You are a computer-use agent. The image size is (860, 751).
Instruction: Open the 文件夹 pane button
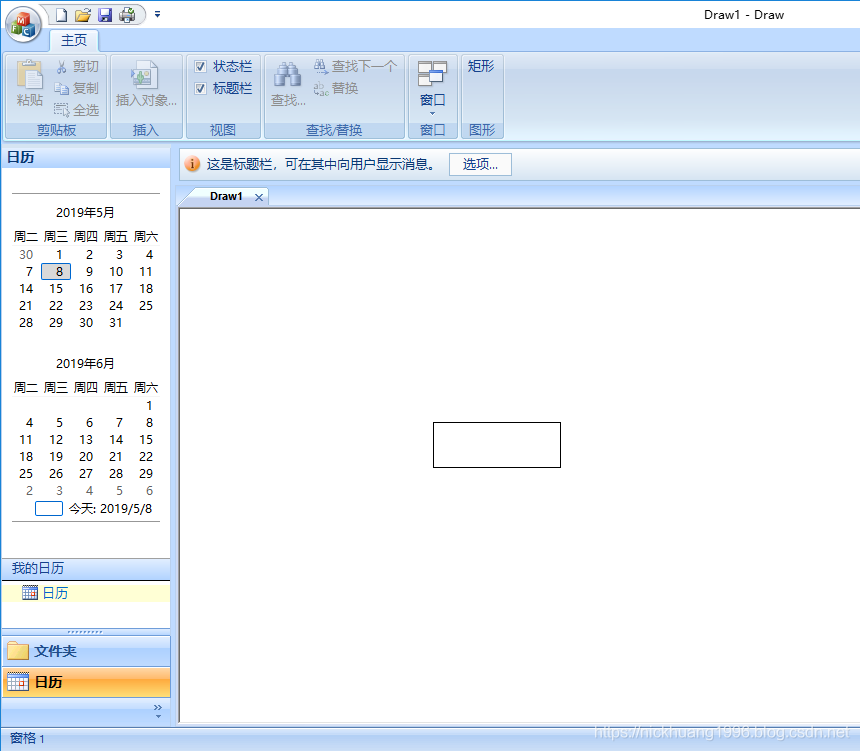(x=86, y=651)
